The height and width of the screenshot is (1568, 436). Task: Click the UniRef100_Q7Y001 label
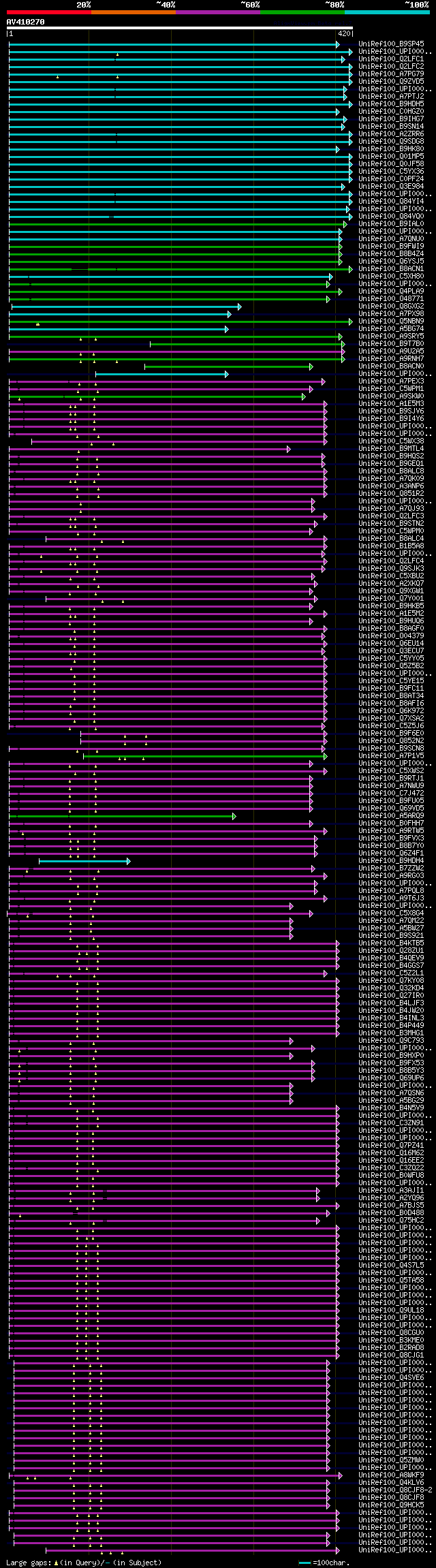[x=392, y=599]
